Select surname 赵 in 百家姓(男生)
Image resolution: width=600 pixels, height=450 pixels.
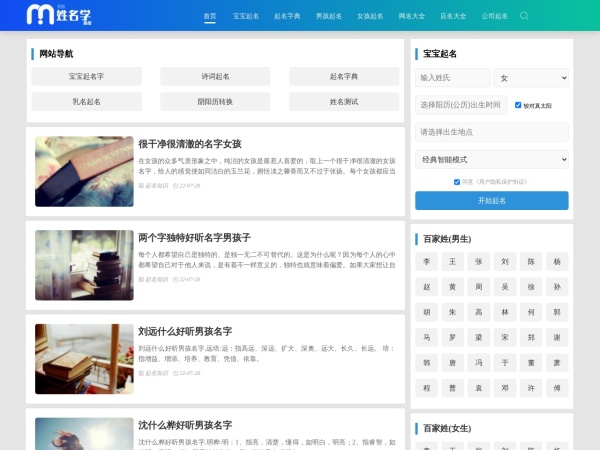point(427,287)
